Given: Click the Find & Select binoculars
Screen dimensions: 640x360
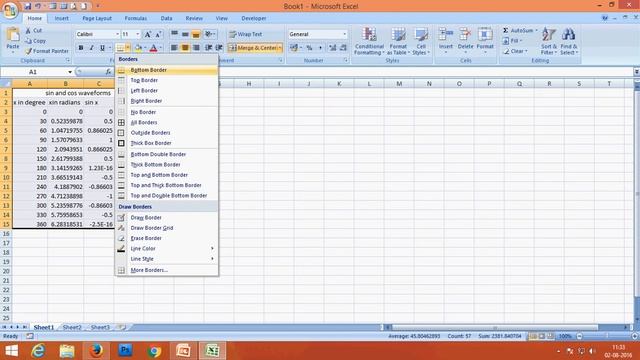Looking at the screenshot, I should (x=569, y=35).
